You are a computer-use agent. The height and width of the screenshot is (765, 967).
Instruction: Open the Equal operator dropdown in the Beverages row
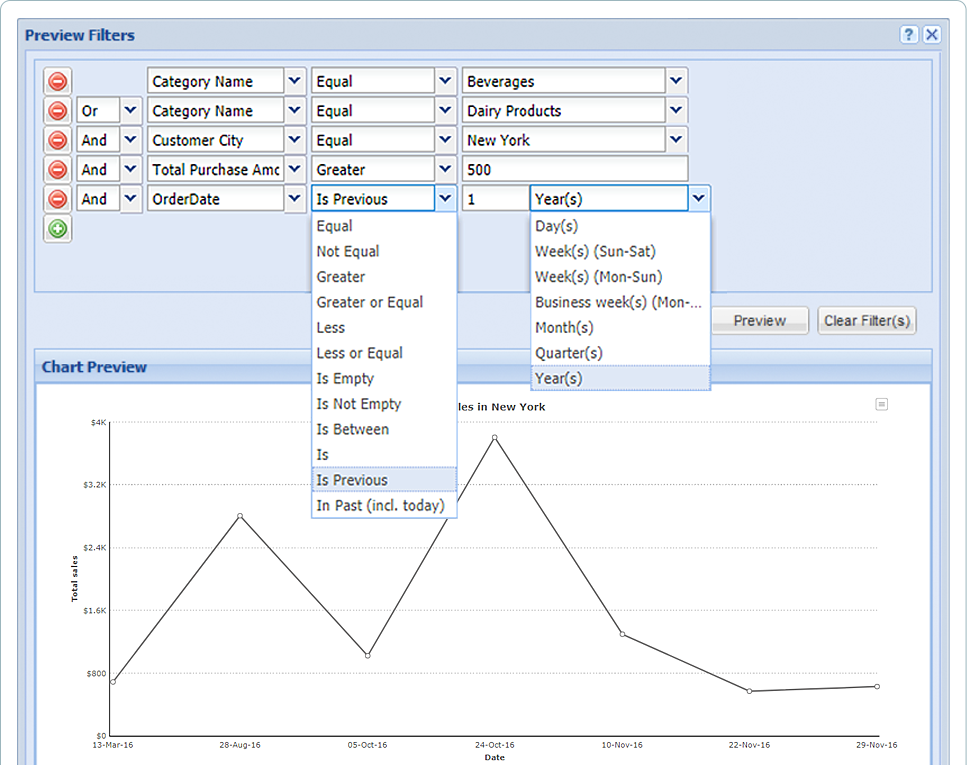pos(445,81)
